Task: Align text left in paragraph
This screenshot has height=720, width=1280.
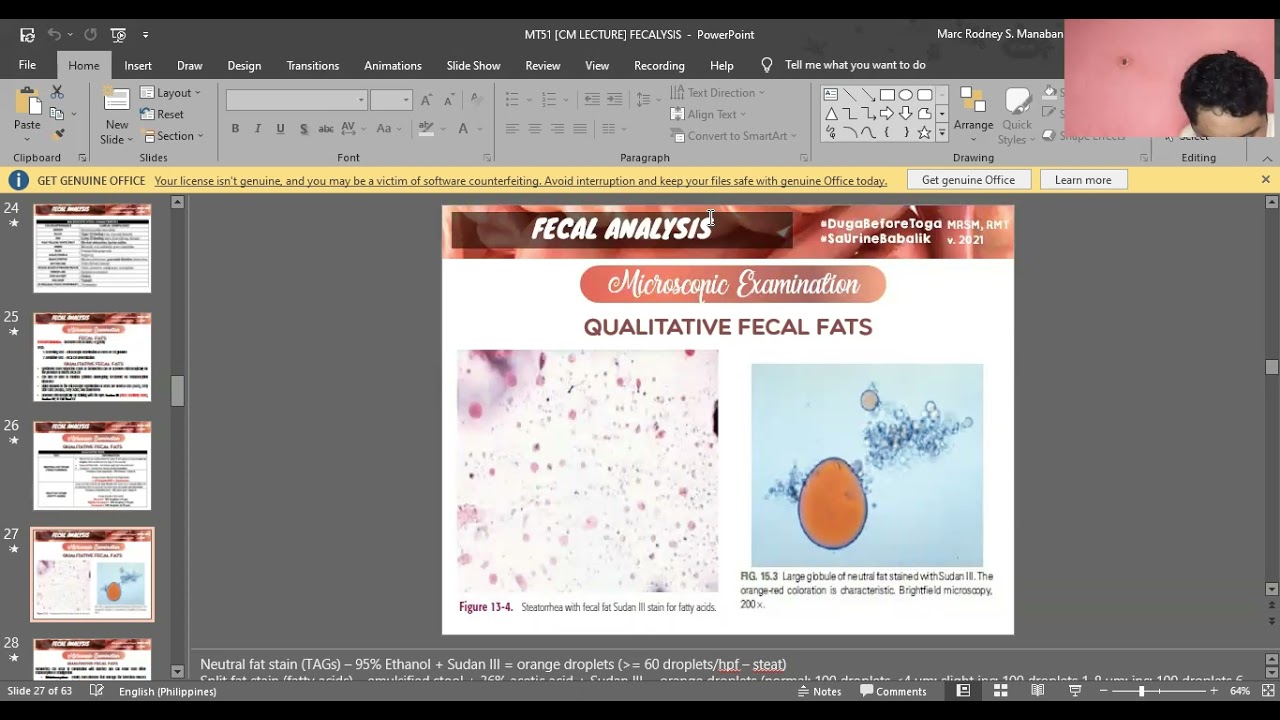Action: point(512,129)
